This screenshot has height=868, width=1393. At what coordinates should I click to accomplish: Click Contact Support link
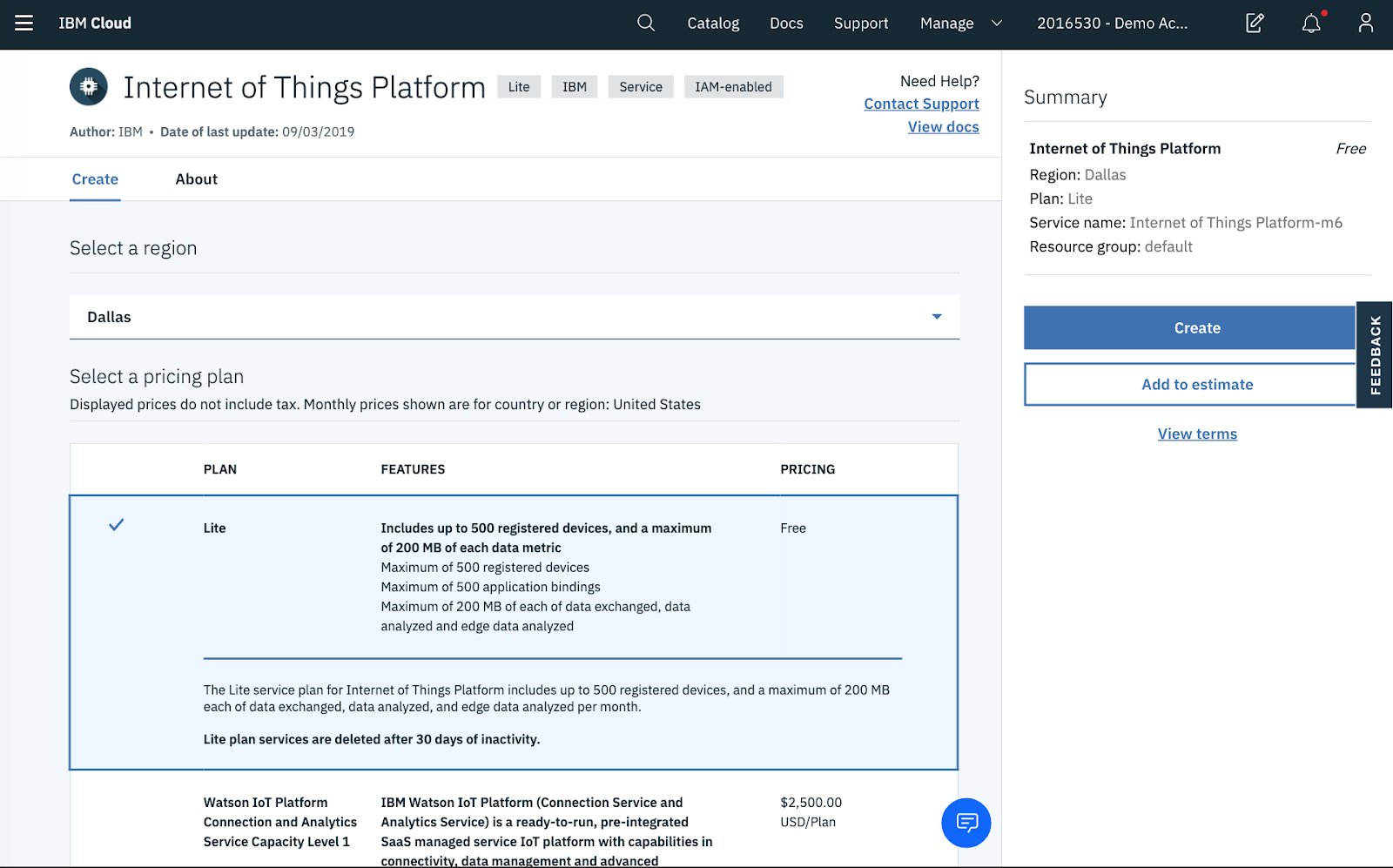921,104
